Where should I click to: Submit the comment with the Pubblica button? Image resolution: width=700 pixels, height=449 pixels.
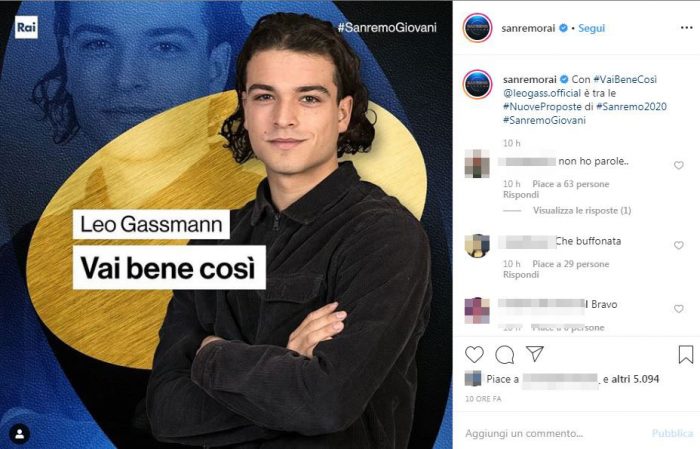tap(672, 433)
